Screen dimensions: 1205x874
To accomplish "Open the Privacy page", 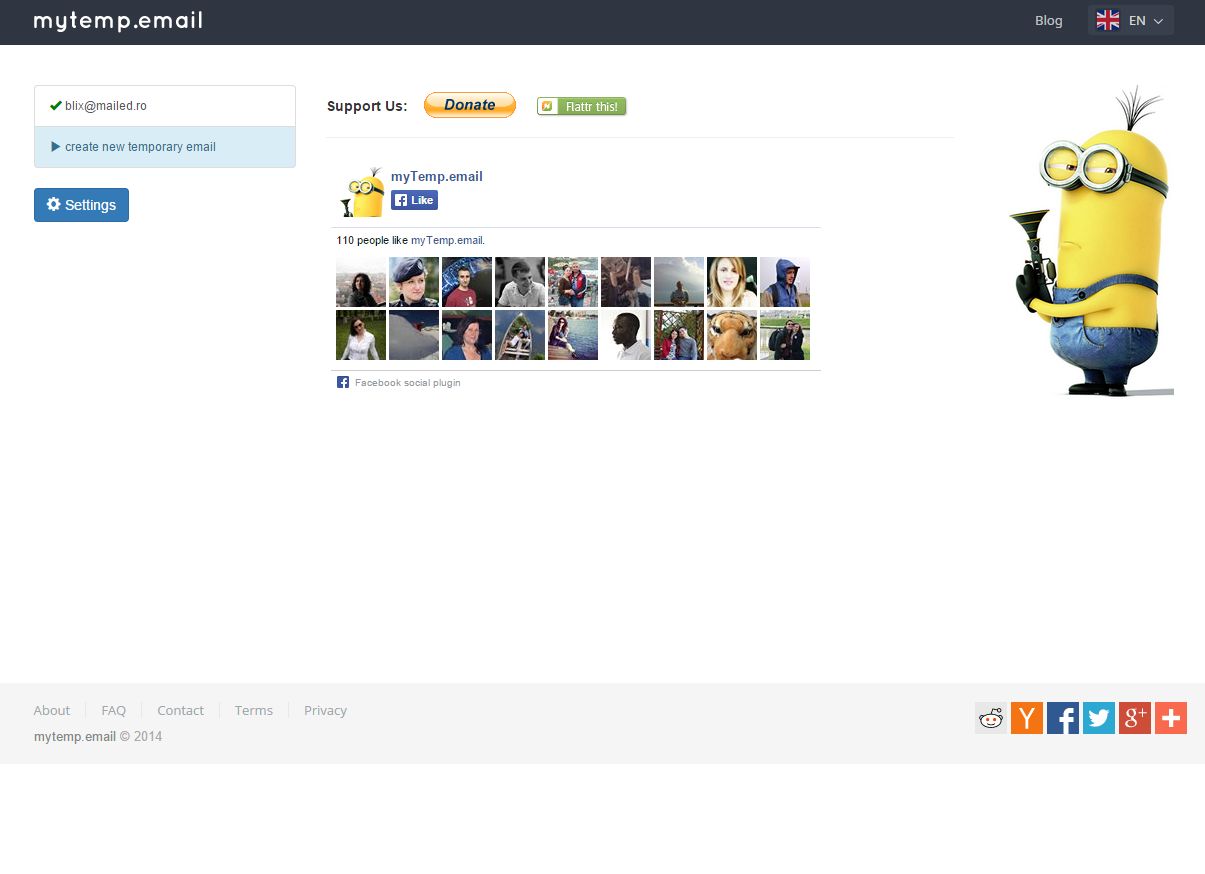I will click(325, 710).
